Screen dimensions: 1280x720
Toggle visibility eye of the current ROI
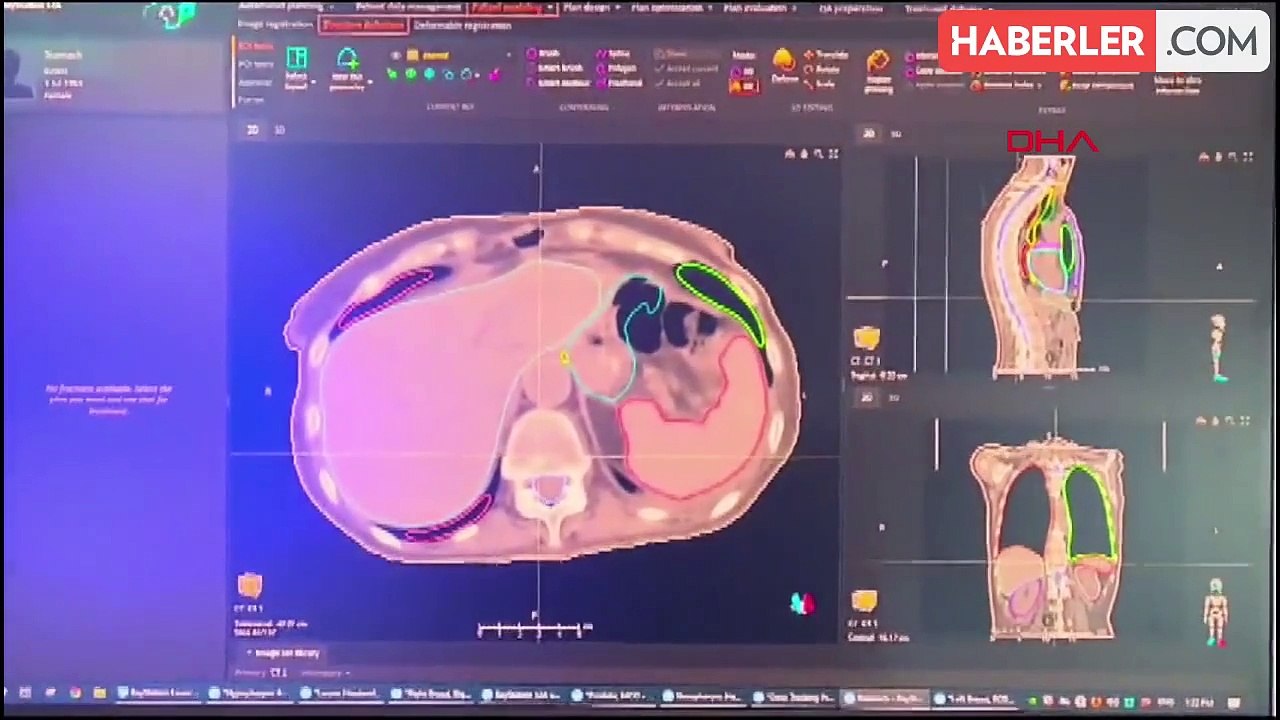pyautogui.click(x=397, y=56)
